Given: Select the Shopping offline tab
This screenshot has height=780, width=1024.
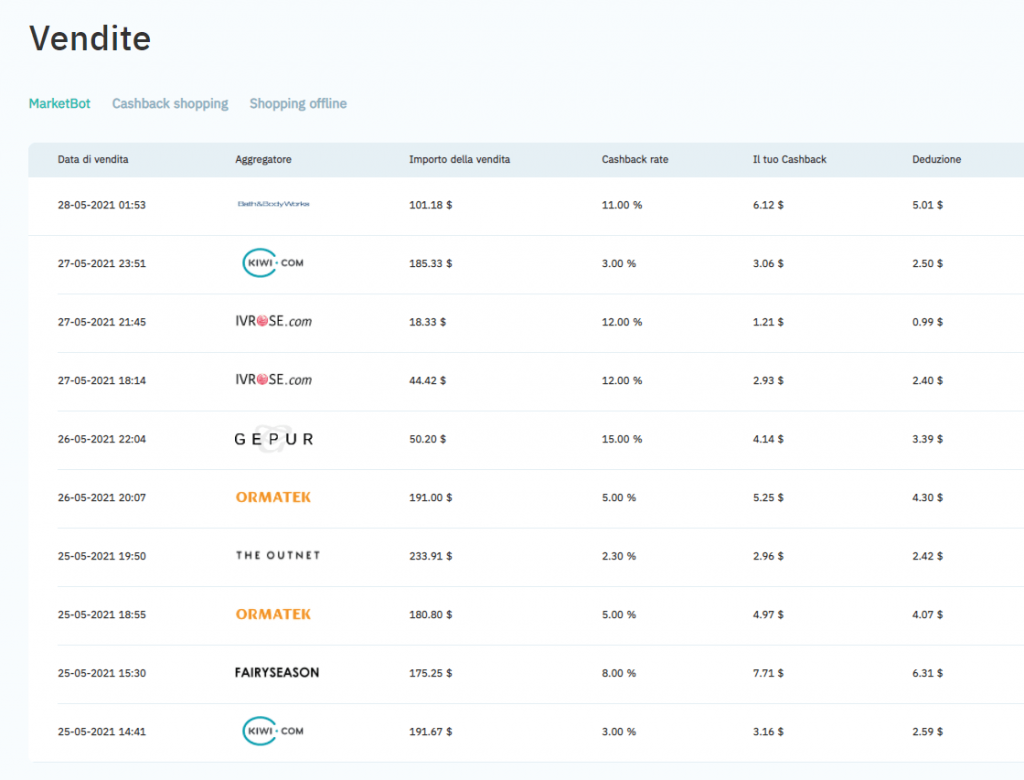Looking at the screenshot, I should (x=298, y=104).
